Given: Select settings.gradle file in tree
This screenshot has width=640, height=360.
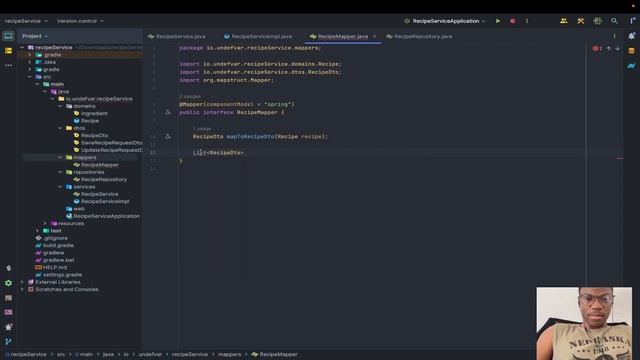Looking at the screenshot, I should 58,275.
